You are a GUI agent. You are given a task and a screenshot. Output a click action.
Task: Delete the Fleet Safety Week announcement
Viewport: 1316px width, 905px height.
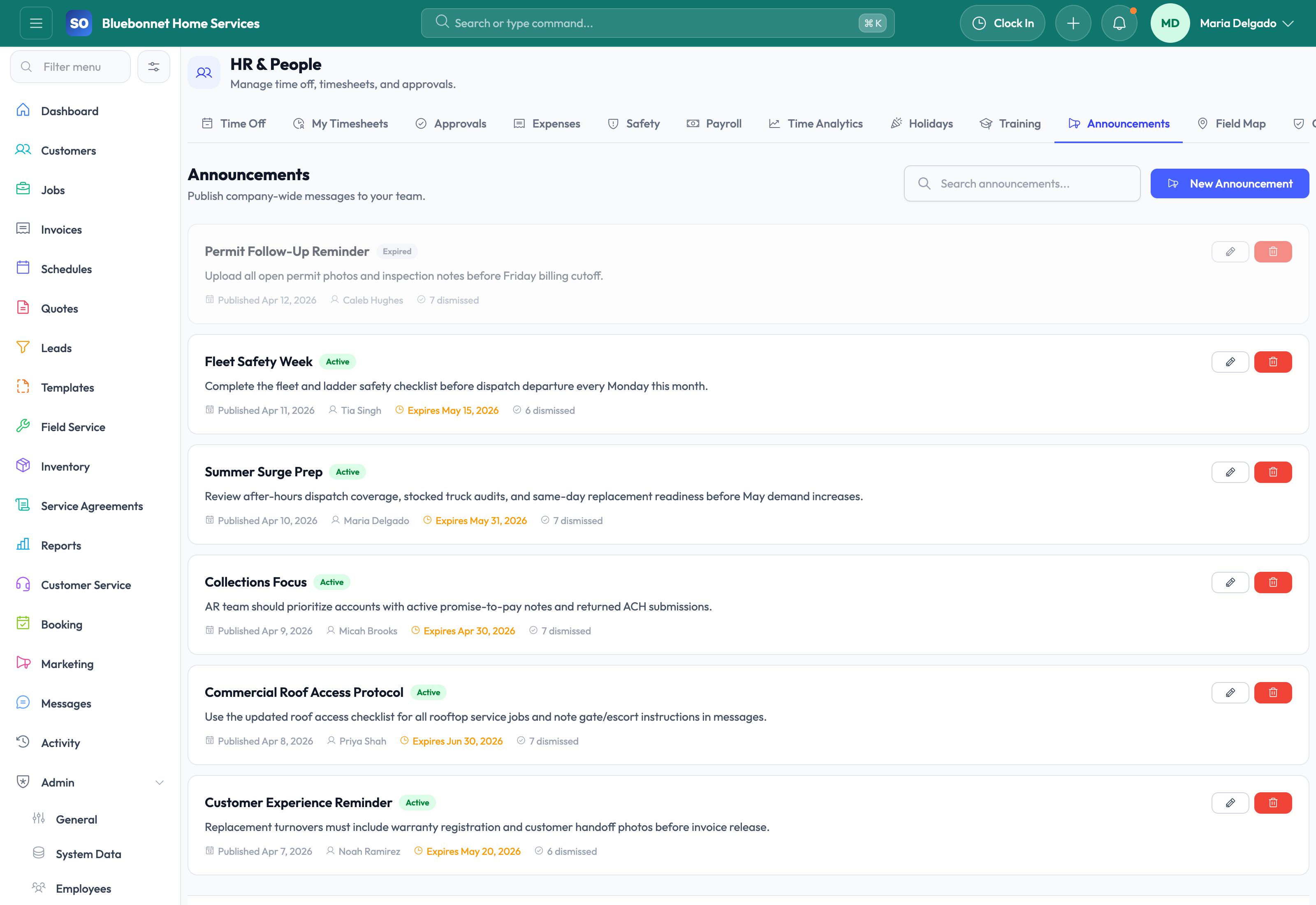1273,362
